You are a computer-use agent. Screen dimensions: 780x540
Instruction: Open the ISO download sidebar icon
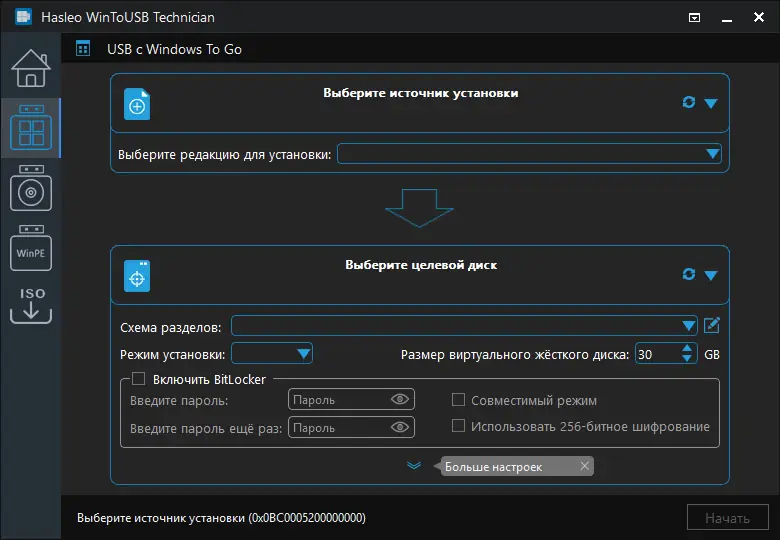(30, 306)
